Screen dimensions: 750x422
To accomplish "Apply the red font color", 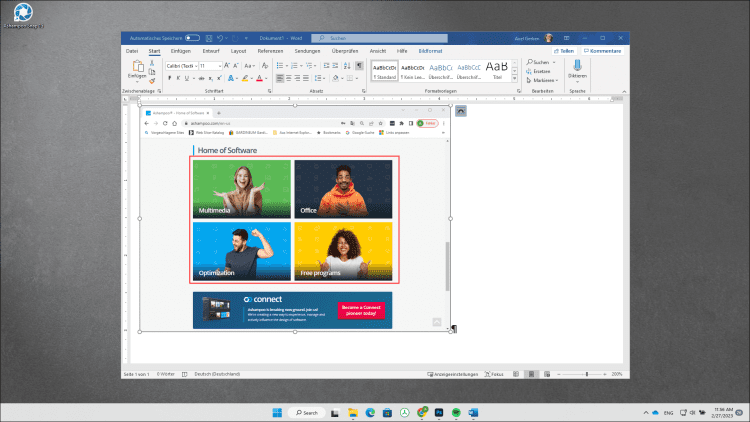I will (x=260, y=78).
